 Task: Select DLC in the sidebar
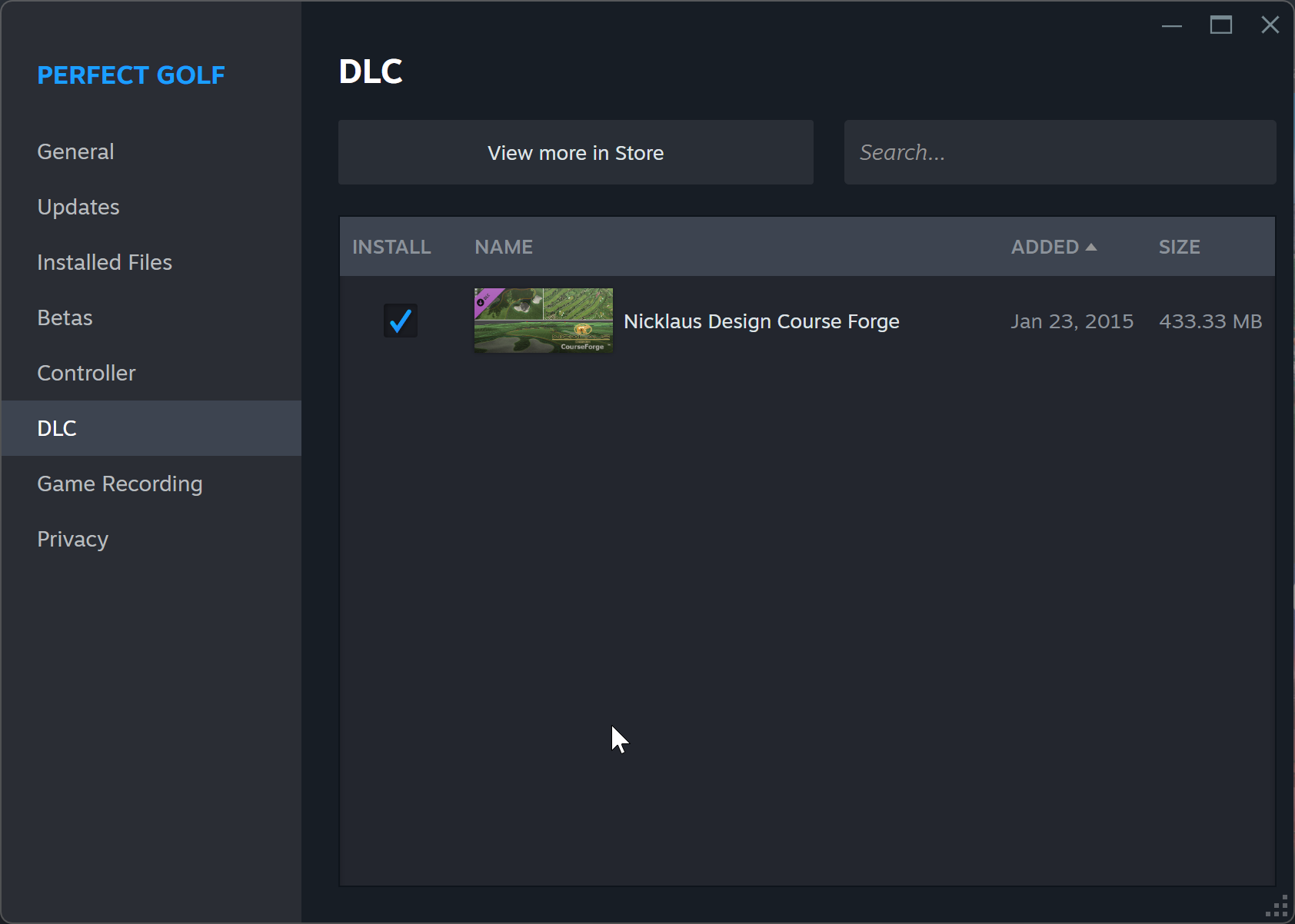[x=57, y=428]
